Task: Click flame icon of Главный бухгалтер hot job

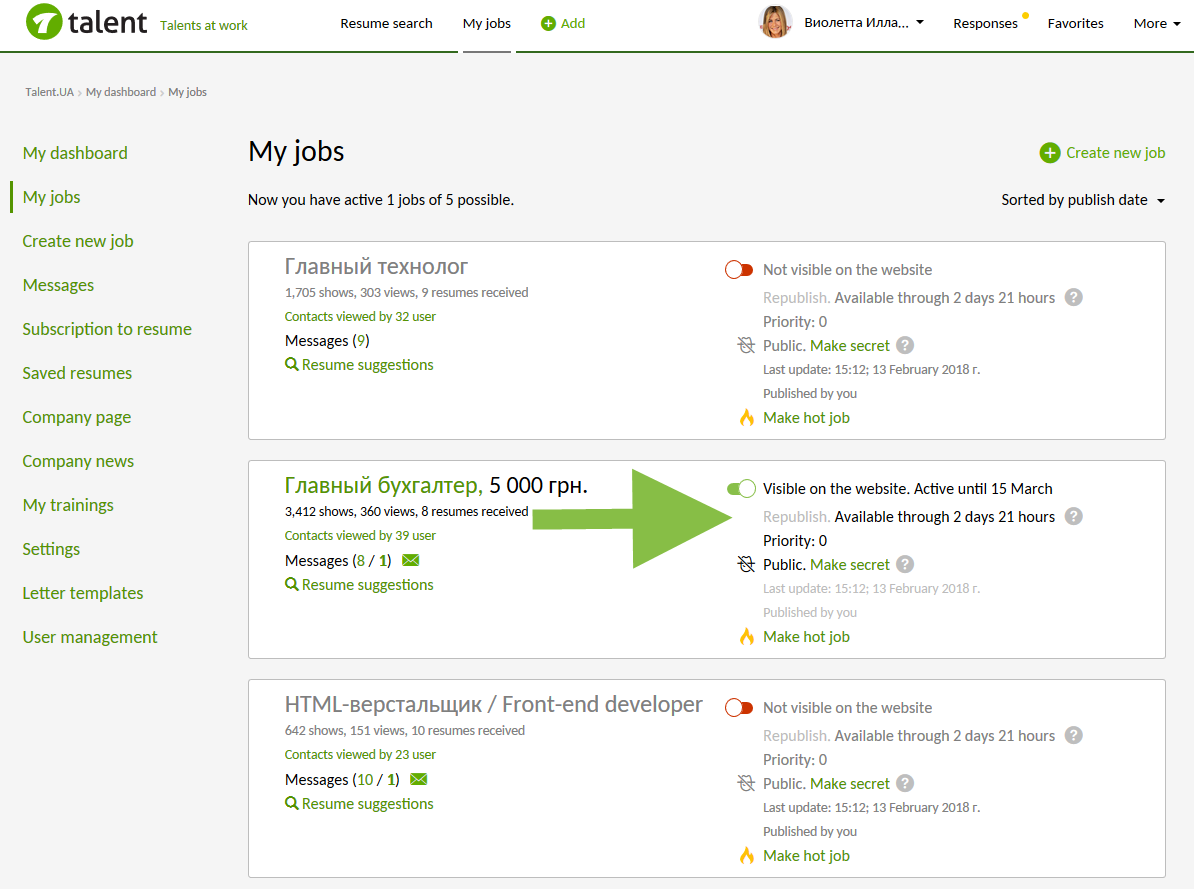Action: [747, 636]
